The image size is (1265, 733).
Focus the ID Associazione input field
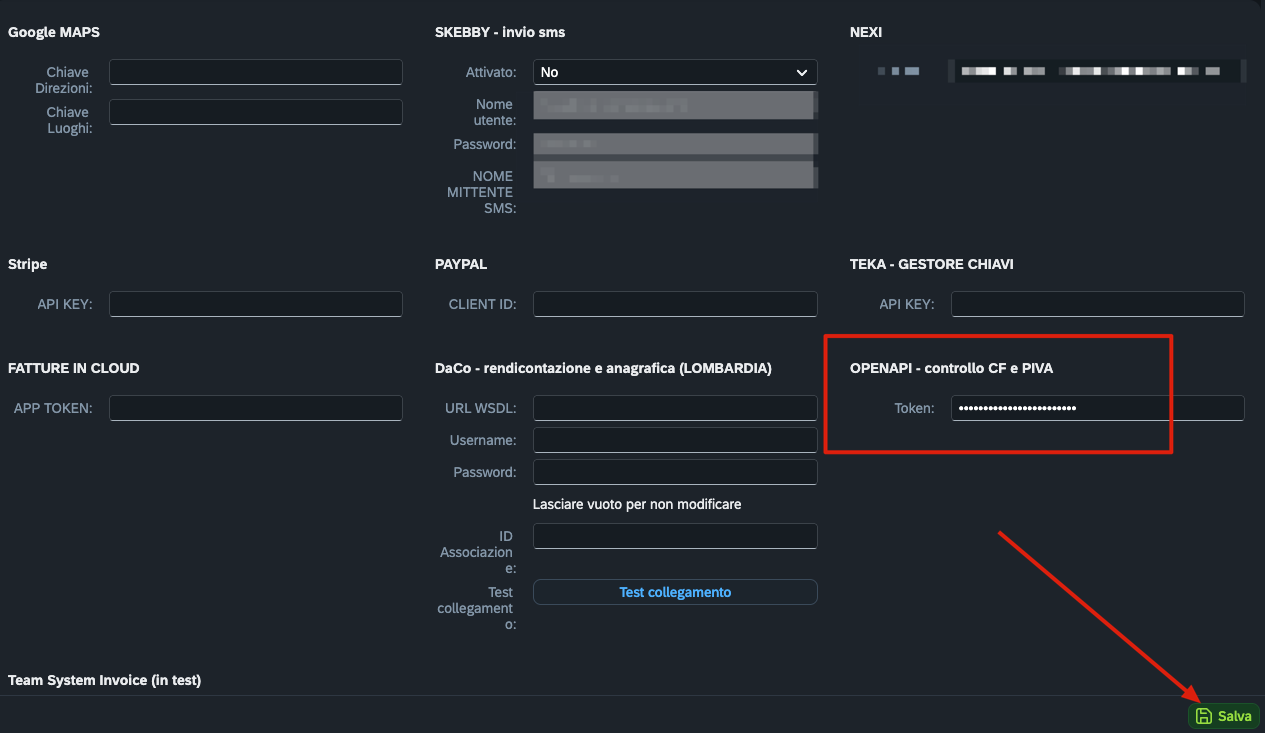(674, 536)
